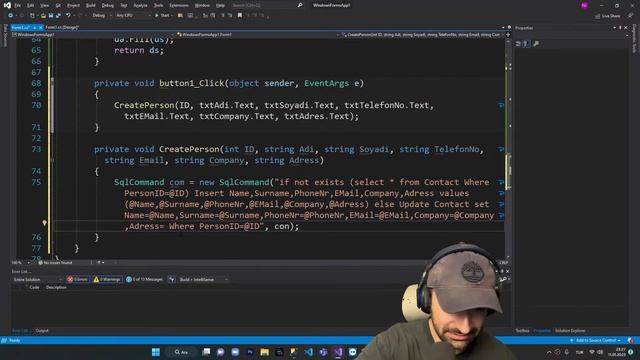Click the lightbulb quick actions icon
The image size is (640, 360).
(44, 223)
